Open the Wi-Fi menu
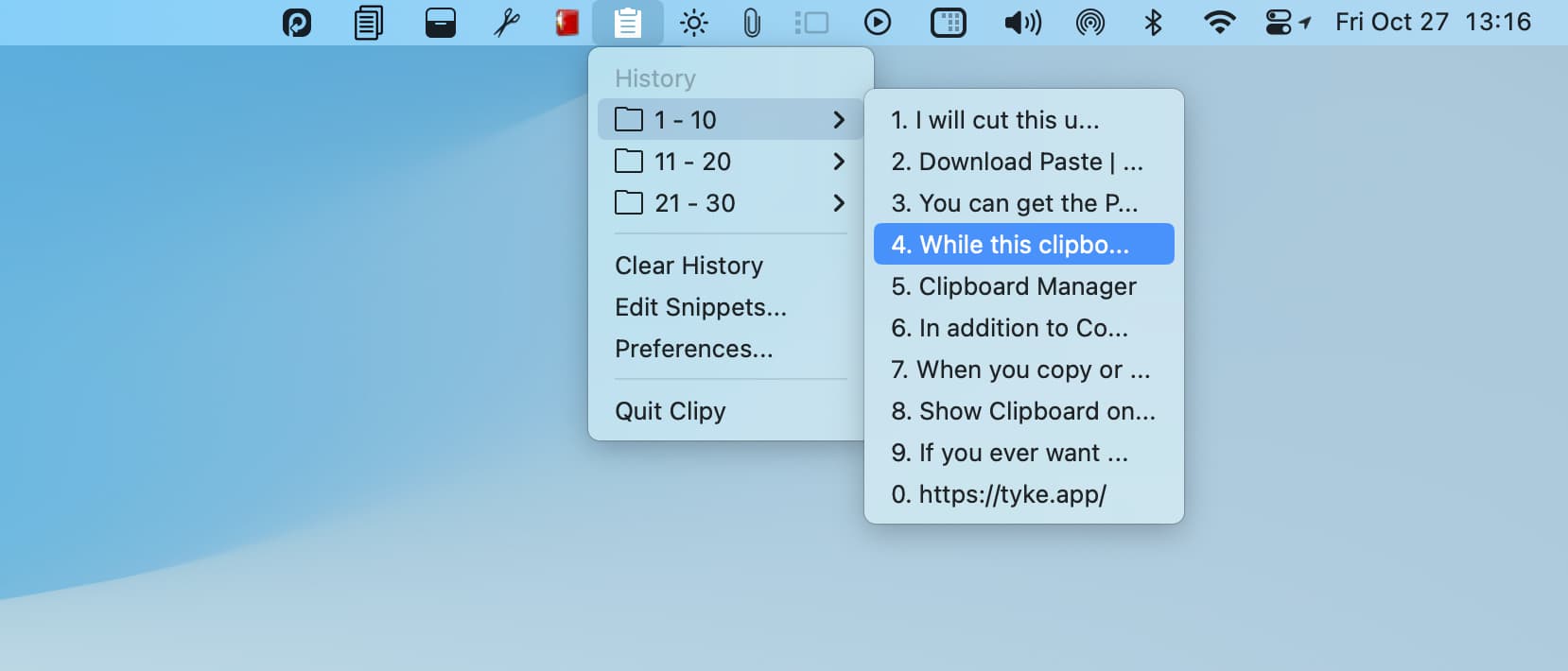 tap(1220, 23)
